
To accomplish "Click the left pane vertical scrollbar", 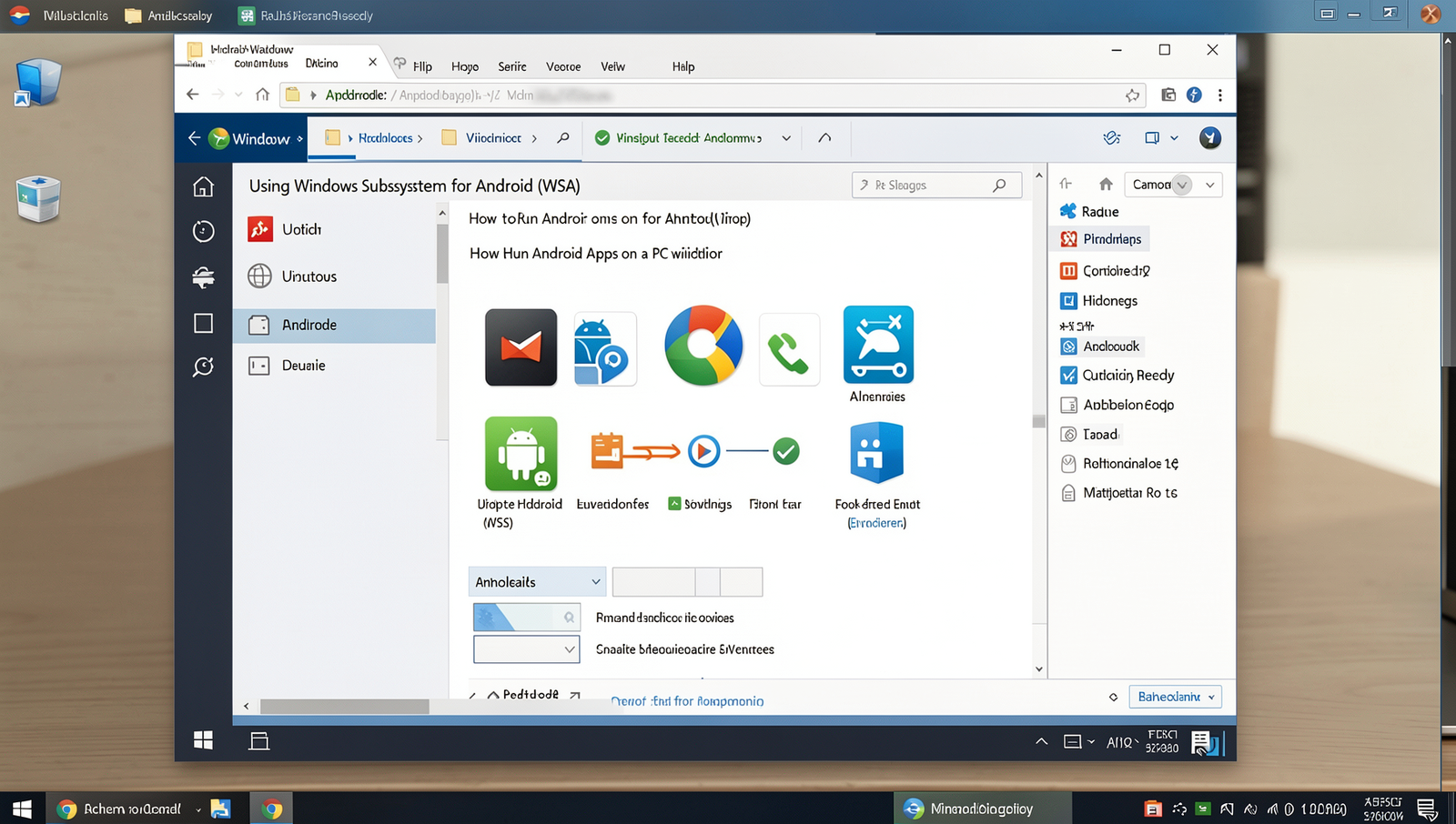I will (x=442, y=255).
